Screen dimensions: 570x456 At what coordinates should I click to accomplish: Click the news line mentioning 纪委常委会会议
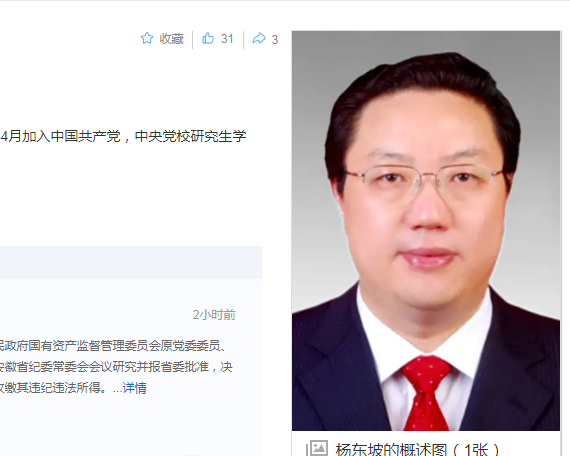[116, 367]
